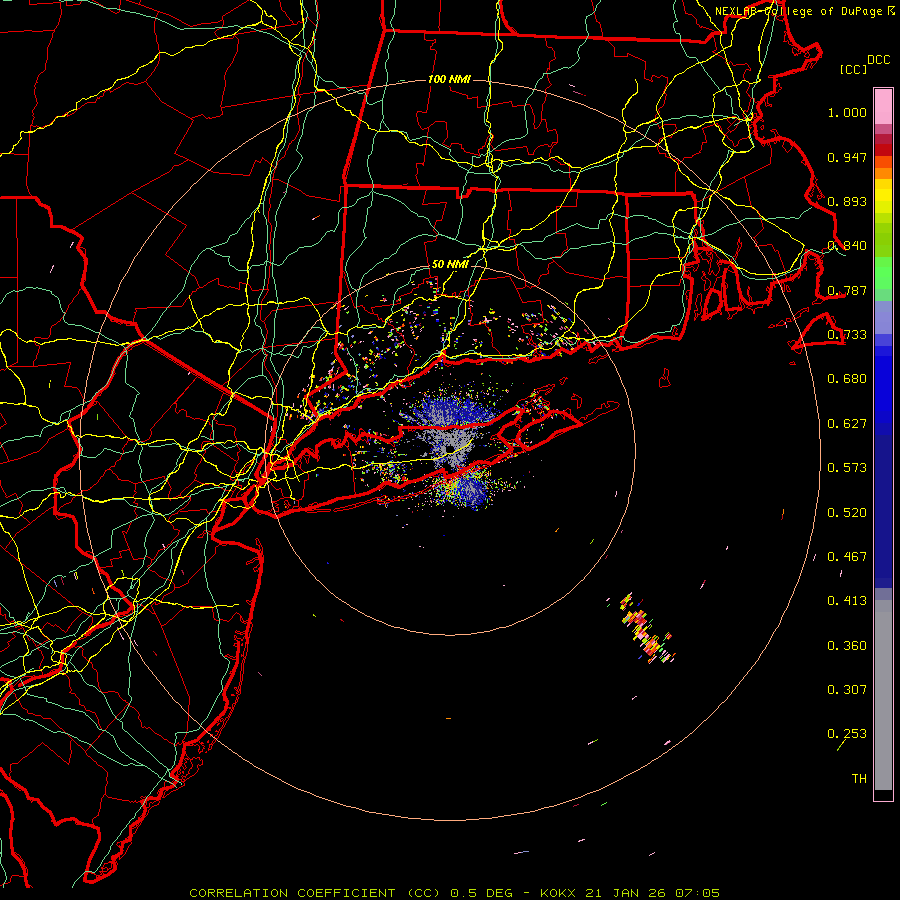Click the 0.893 scale value
Viewport: 900px width, 900px height.
[x=847, y=201]
